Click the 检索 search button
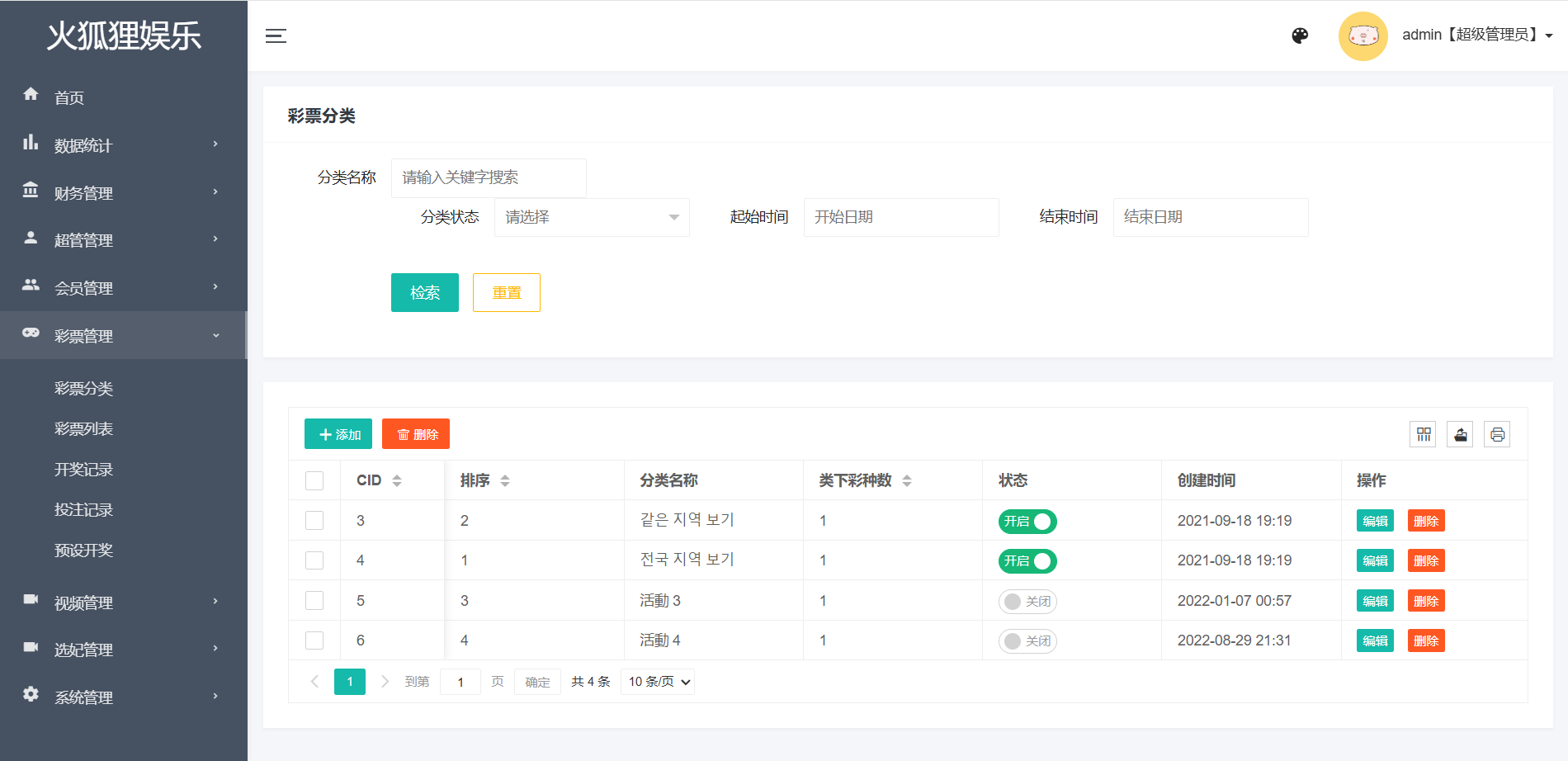1568x761 pixels. pos(424,292)
